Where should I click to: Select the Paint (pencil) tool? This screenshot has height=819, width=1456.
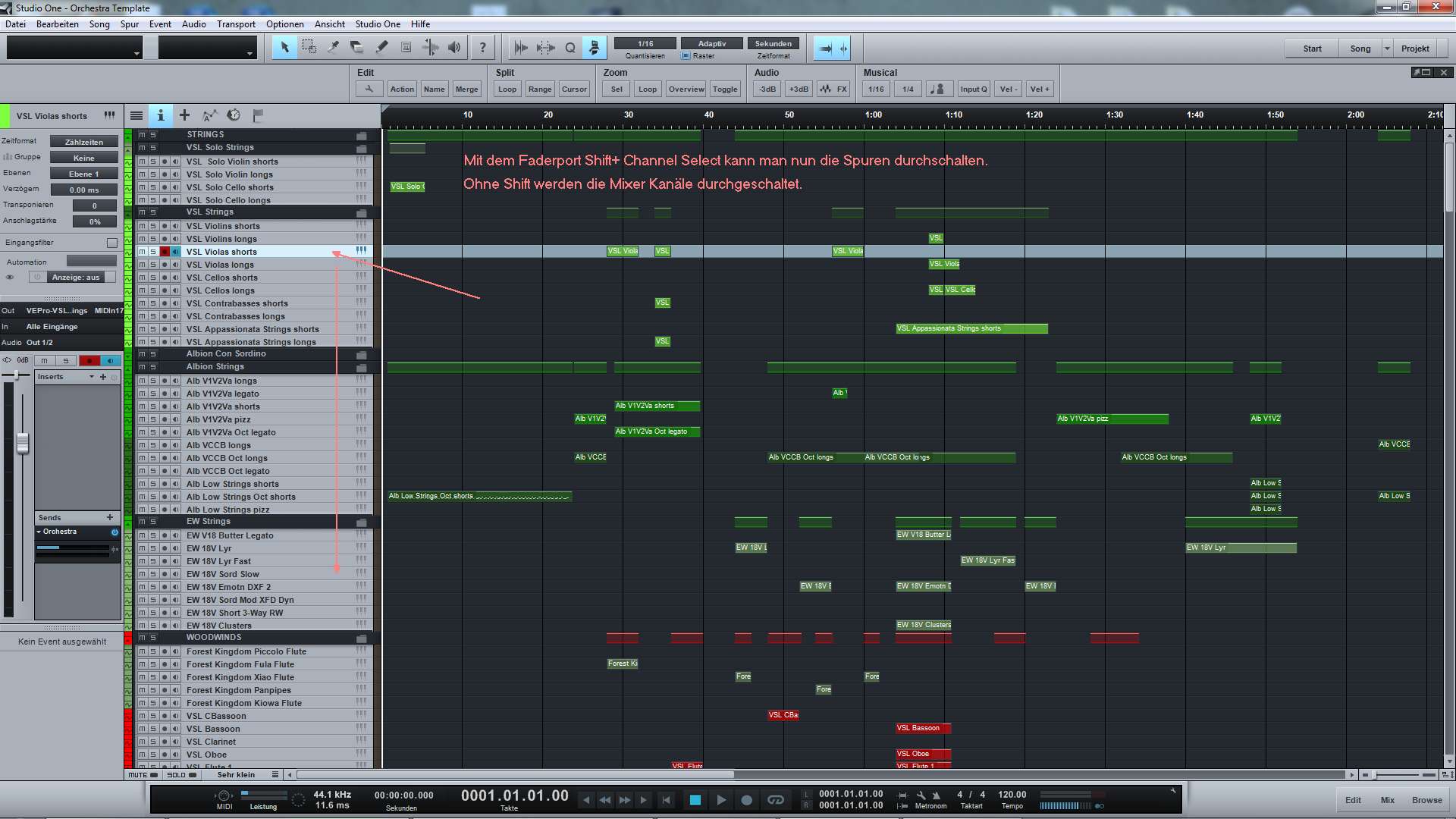click(x=381, y=48)
